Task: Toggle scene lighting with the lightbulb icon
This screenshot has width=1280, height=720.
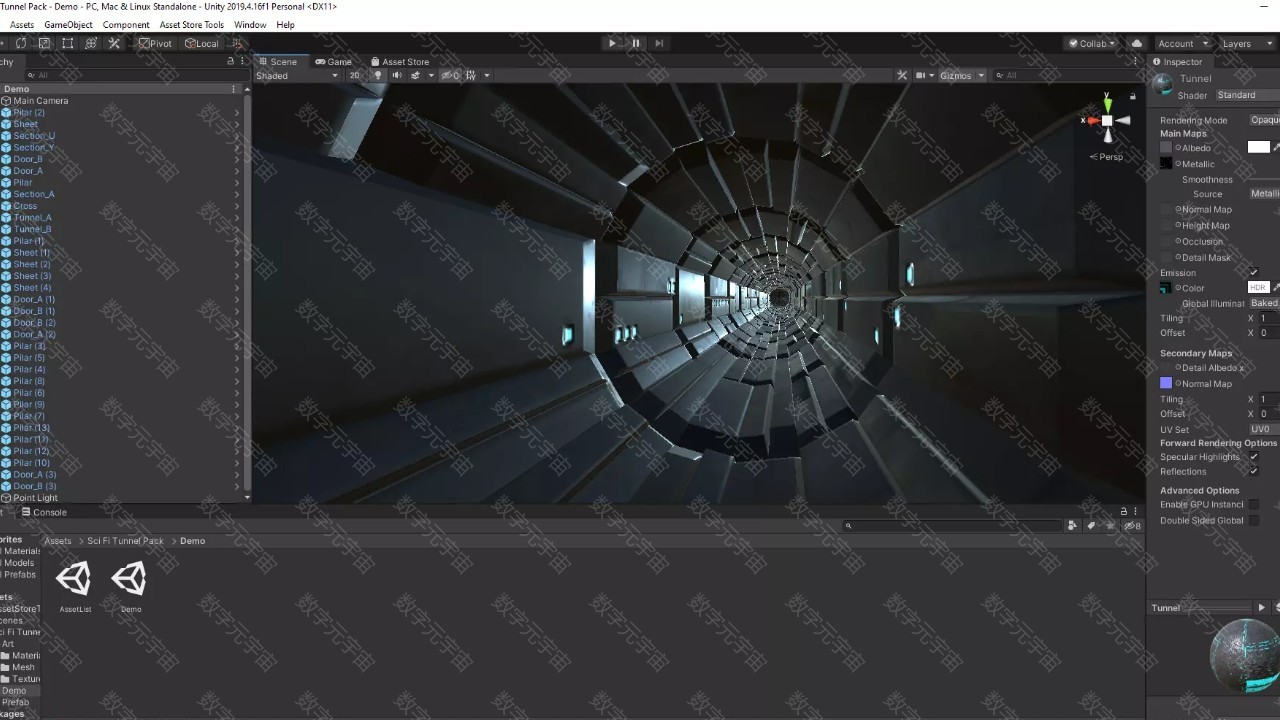Action: click(x=377, y=75)
